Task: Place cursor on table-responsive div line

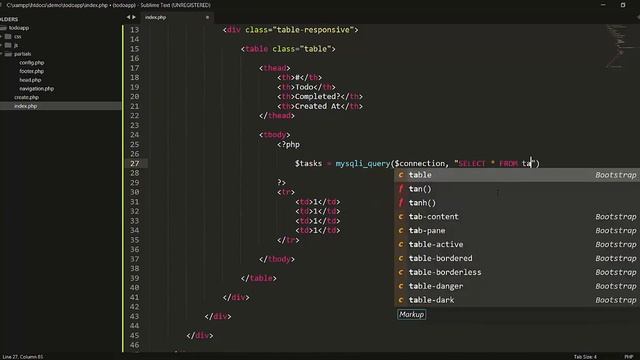Action: point(291,30)
